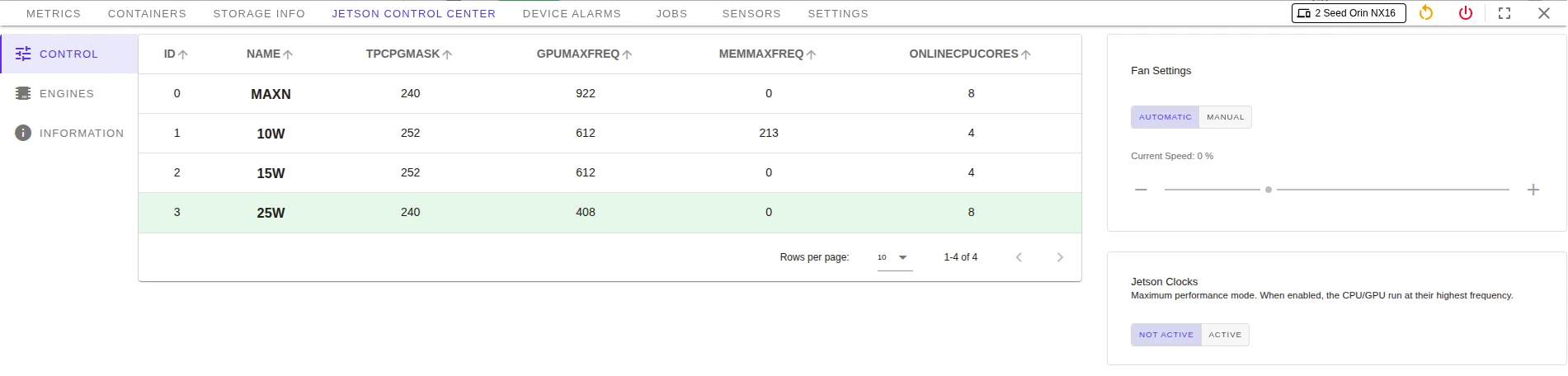Switch fan mode to Manual
1568x376 pixels.
[1225, 117]
